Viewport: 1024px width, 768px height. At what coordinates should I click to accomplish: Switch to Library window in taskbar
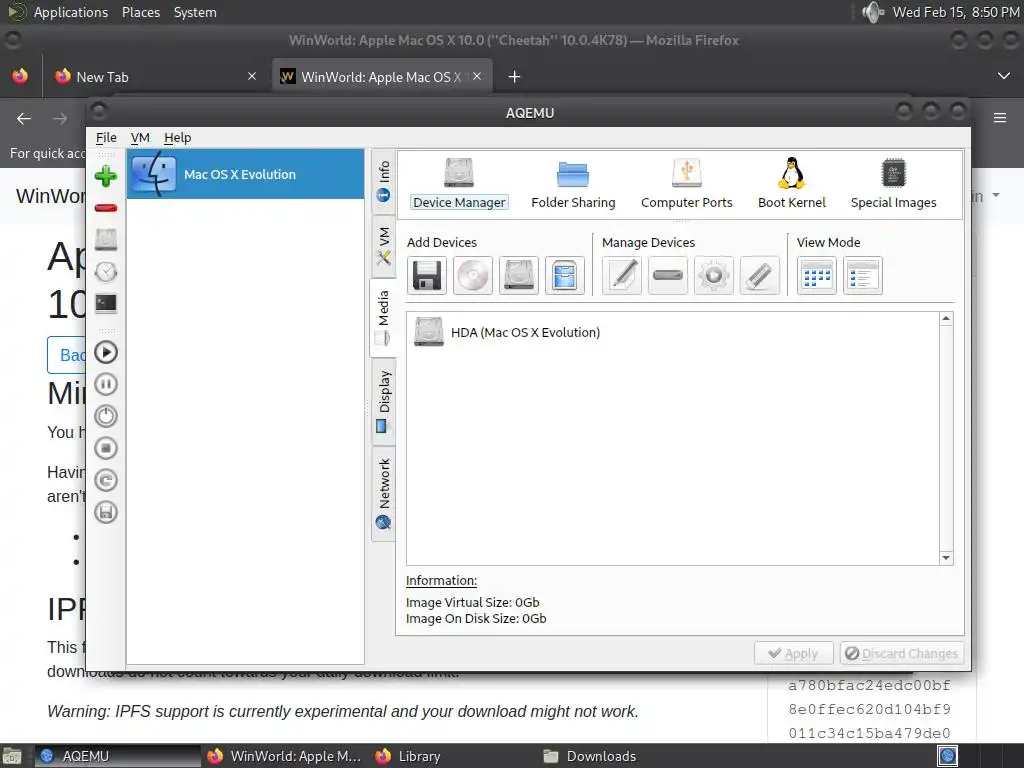452,756
